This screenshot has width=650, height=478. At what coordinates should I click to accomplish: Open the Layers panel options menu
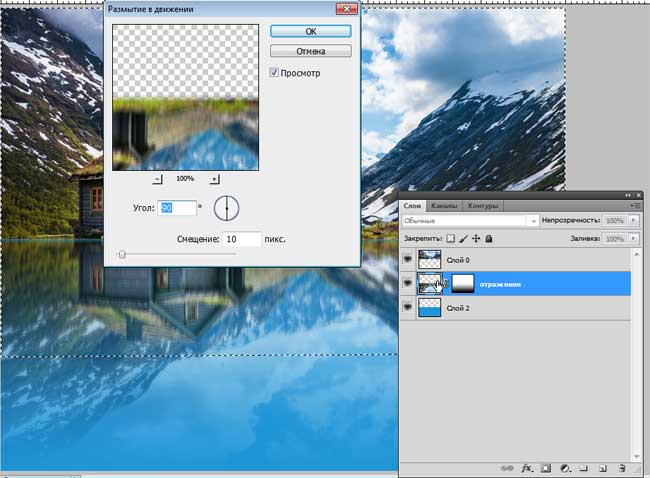pos(636,206)
